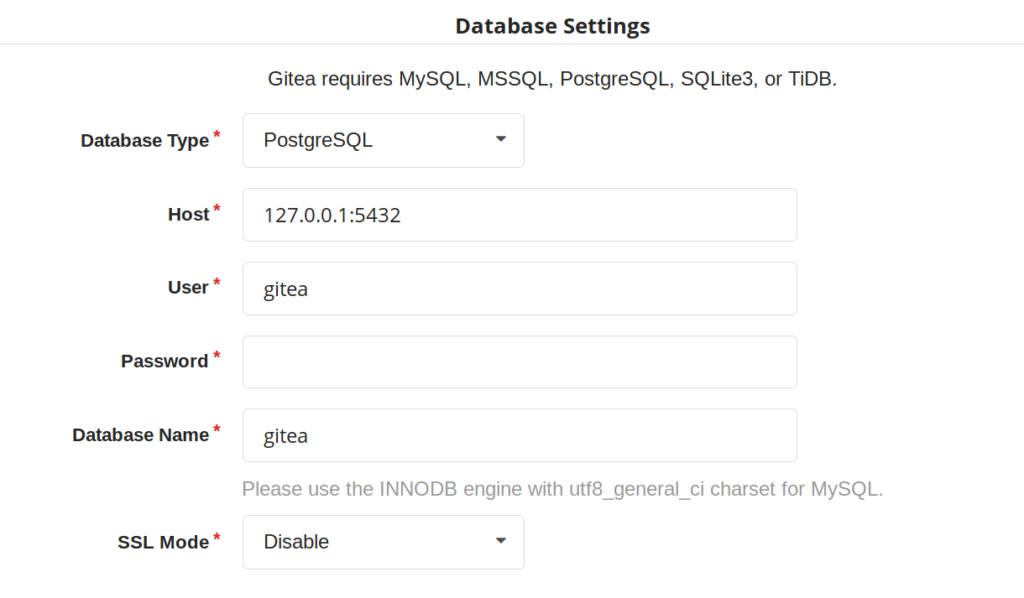The height and width of the screenshot is (598, 1024).
Task: Click the Database Type label
Action: tap(145, 140)
